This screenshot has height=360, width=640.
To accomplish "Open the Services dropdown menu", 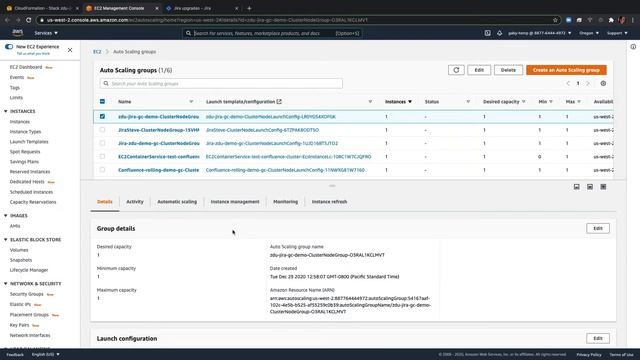I will [46, 33].
